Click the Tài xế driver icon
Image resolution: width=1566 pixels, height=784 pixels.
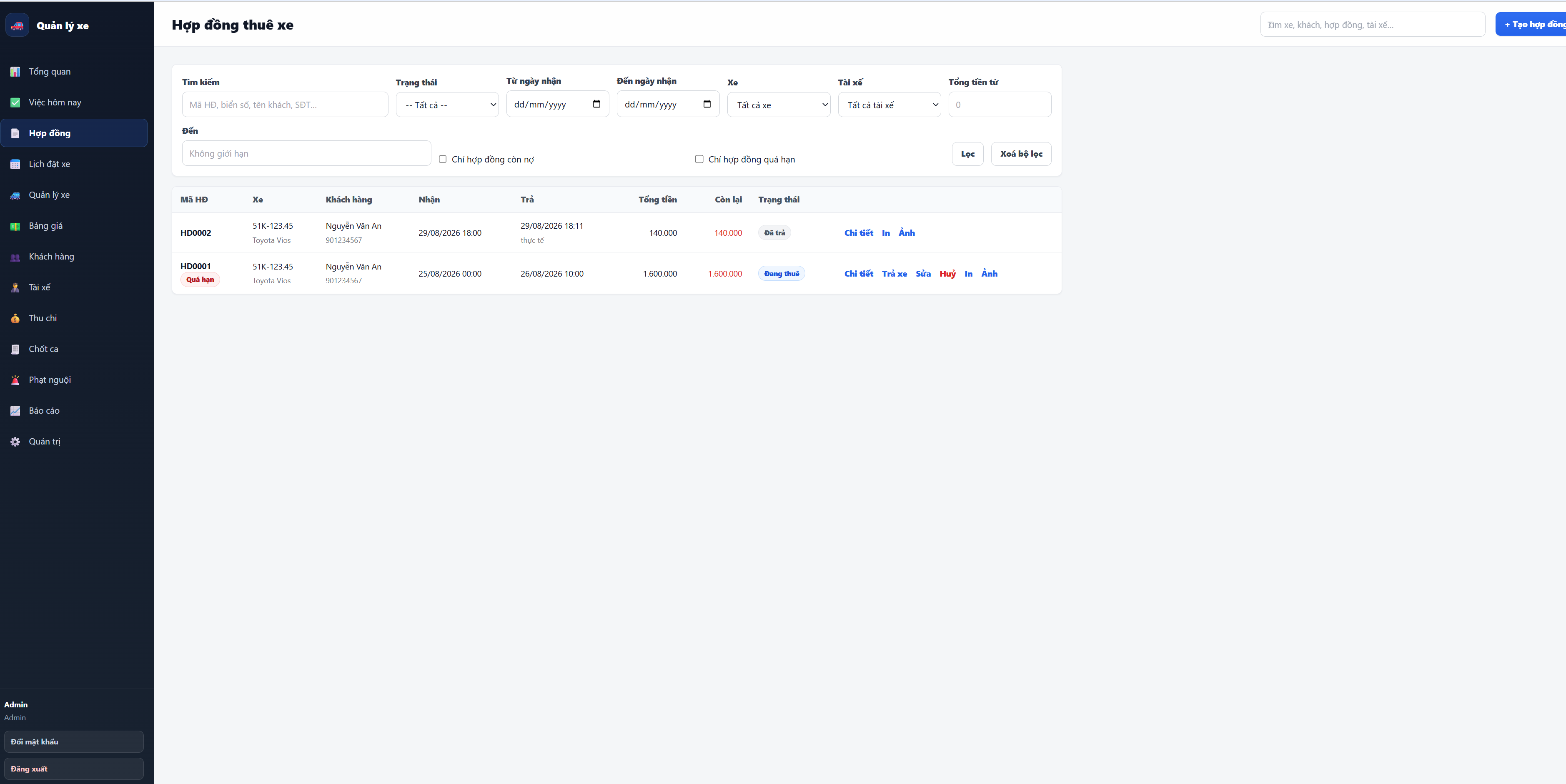coord(15,287)
